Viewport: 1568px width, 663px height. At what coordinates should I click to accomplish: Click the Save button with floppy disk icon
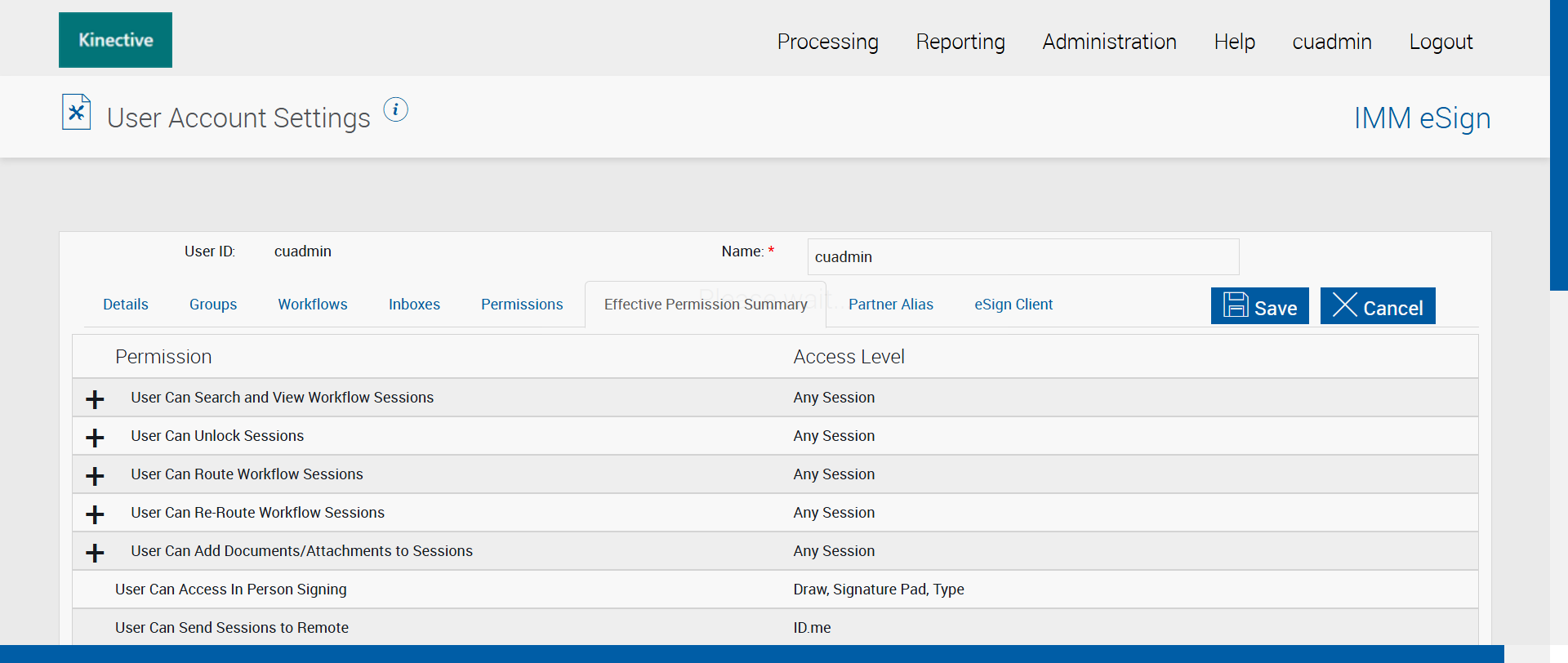point(1259,306)
